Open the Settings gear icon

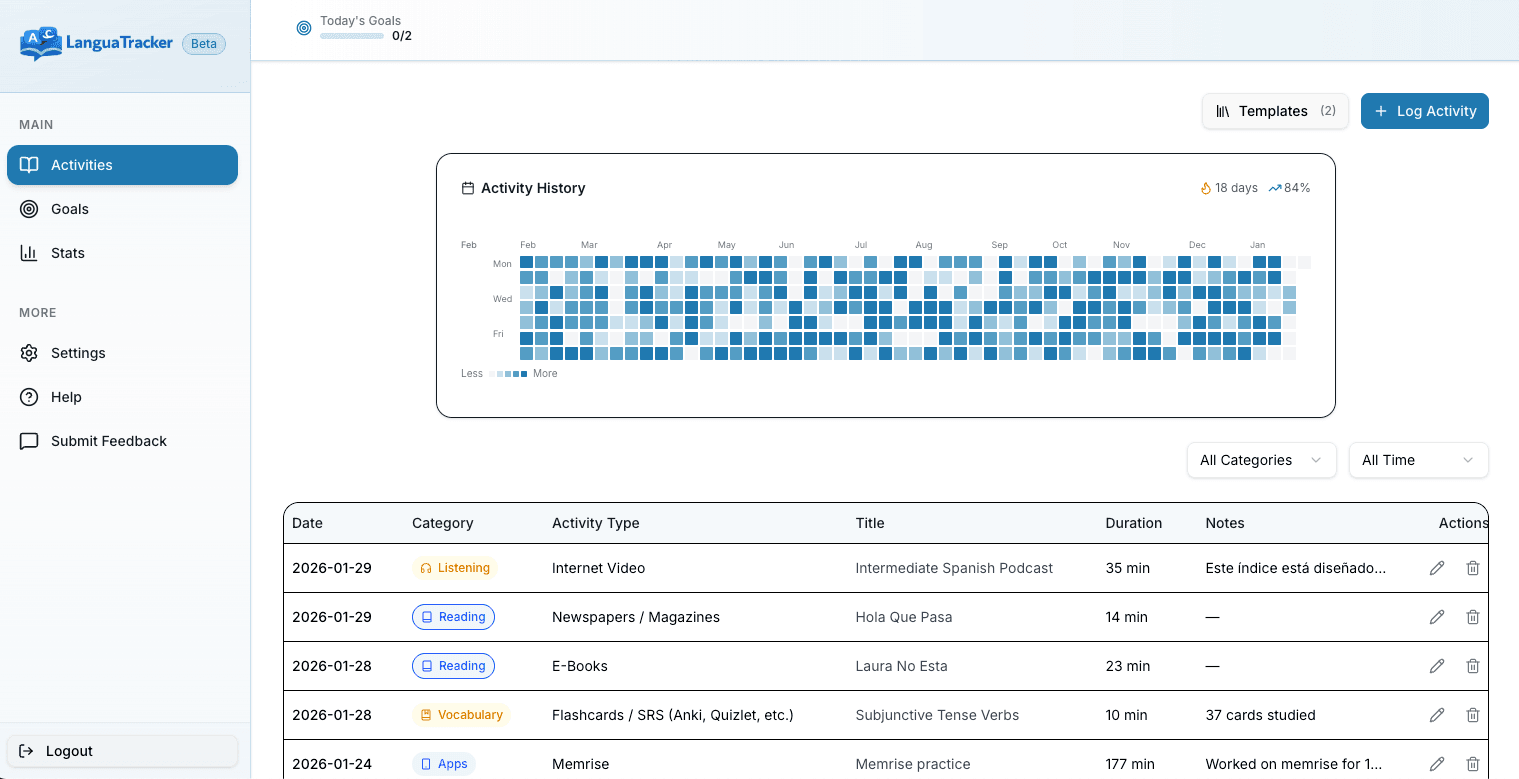(x=29, y=352)
